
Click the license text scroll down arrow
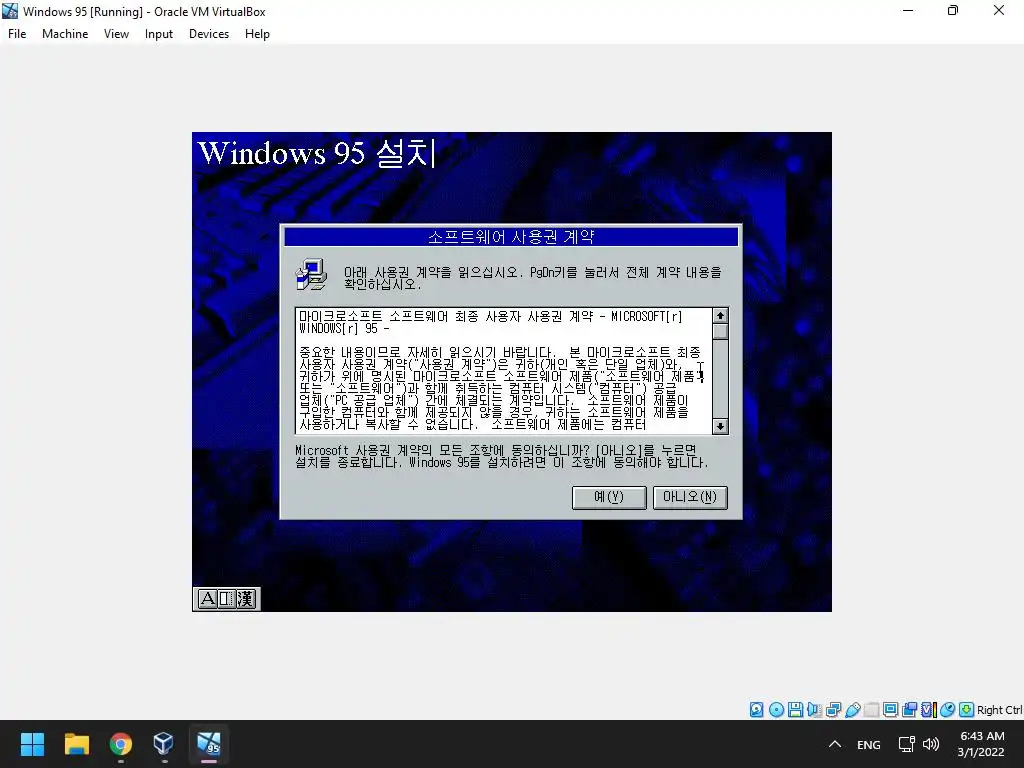pos(720,426)
